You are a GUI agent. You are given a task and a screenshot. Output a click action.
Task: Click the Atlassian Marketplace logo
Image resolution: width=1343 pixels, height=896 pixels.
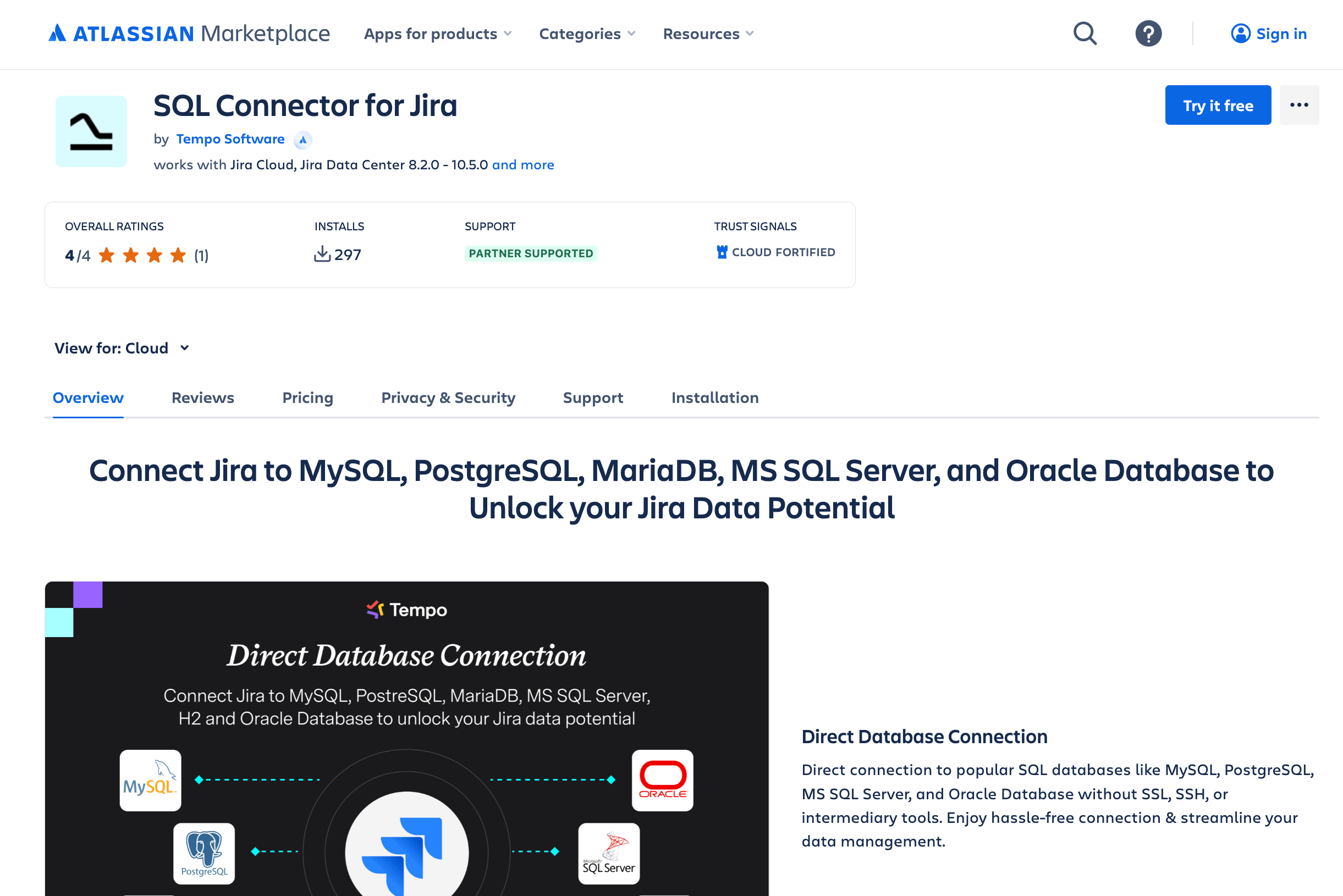pos(189,34)
